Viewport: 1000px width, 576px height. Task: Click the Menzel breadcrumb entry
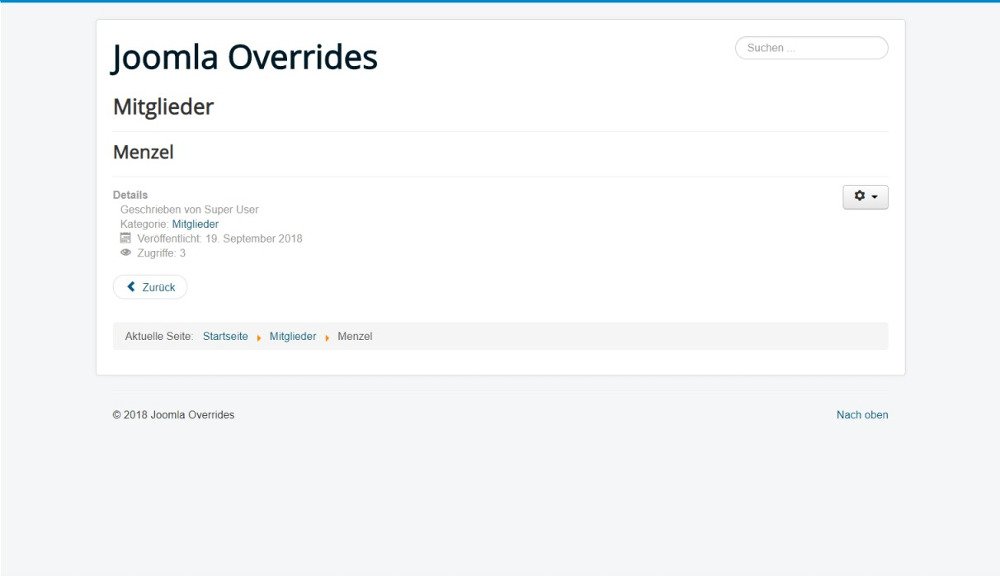click(355, 336)
